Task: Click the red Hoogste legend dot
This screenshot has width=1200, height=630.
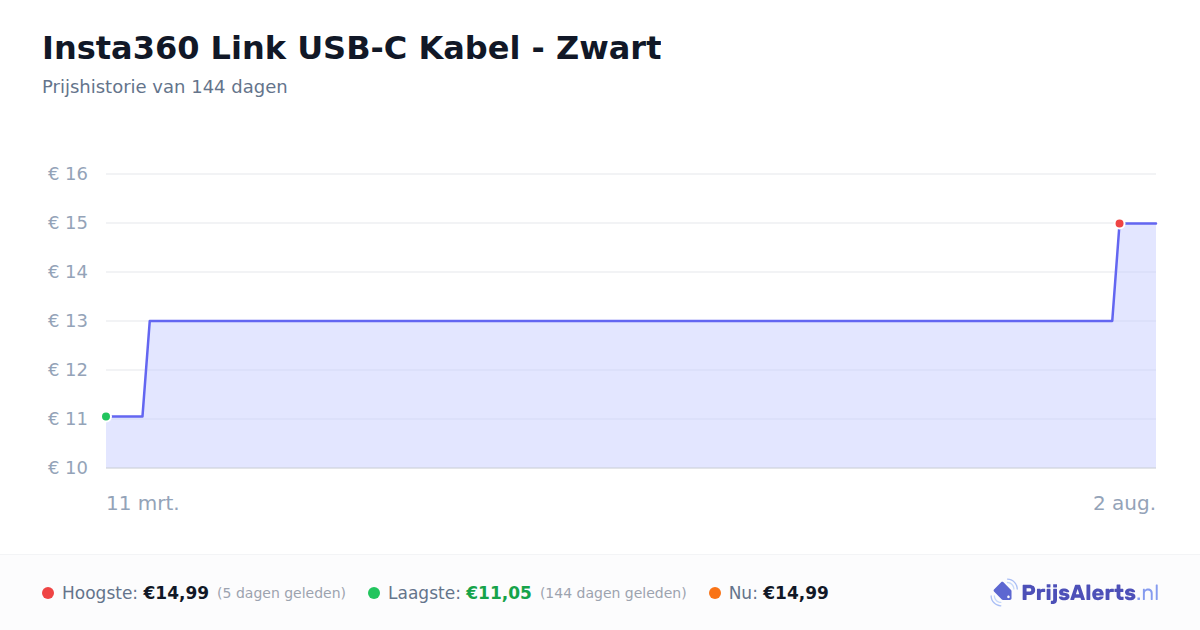Action: (48, 593)
